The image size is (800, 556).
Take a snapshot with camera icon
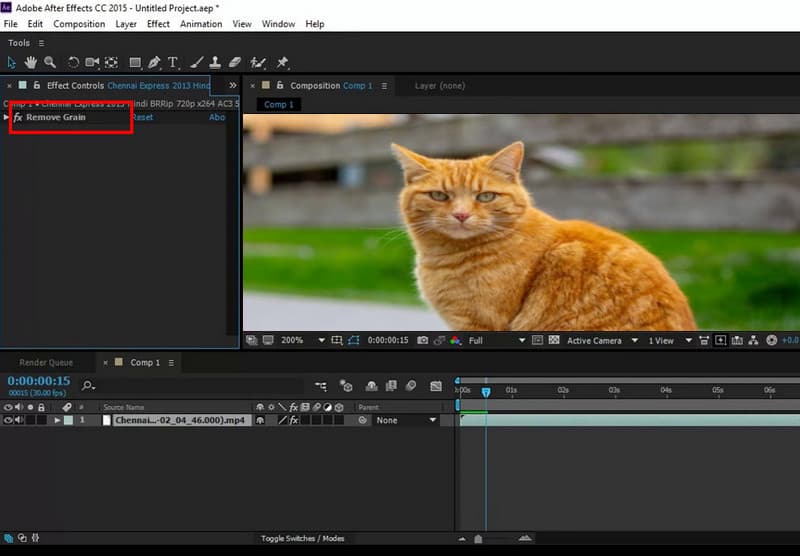pyautogui.click(x=422, y=340)
